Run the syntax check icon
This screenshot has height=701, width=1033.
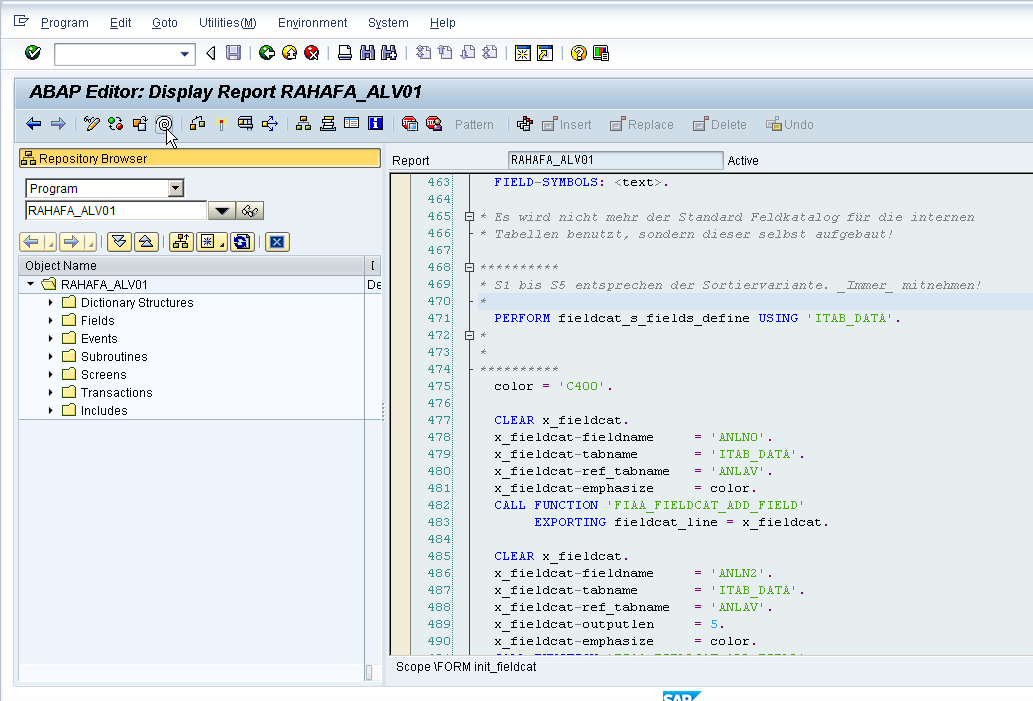point(115,124)
